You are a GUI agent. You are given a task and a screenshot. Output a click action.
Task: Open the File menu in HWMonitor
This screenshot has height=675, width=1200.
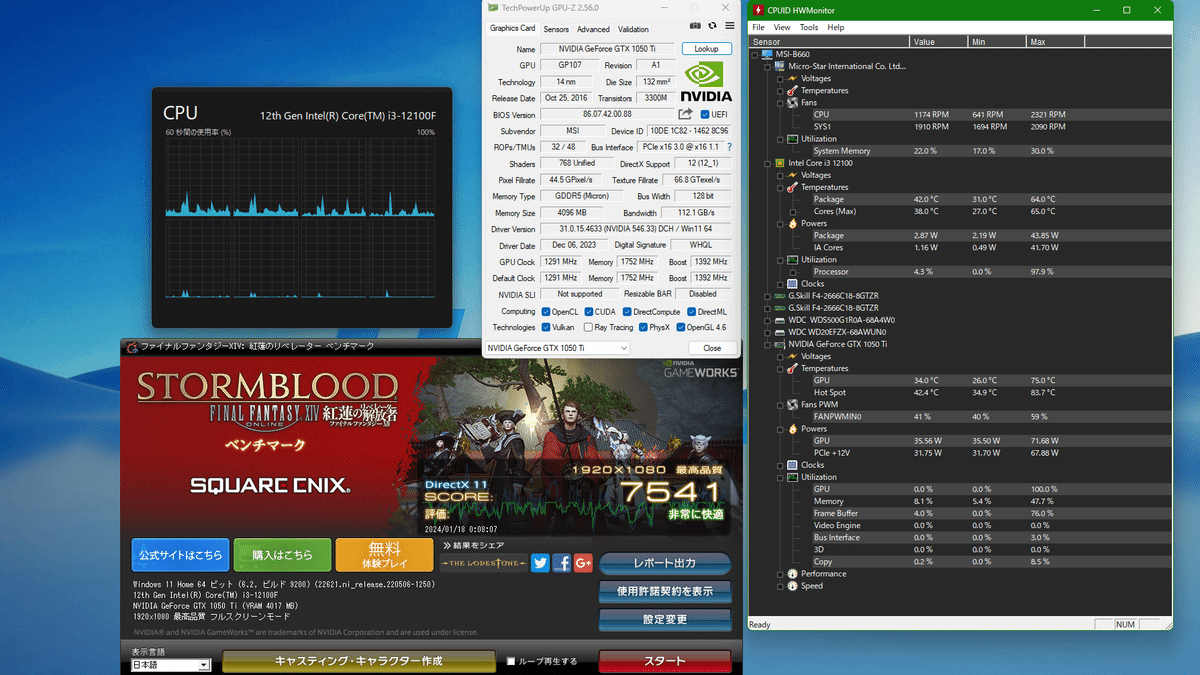click(758, 28)
